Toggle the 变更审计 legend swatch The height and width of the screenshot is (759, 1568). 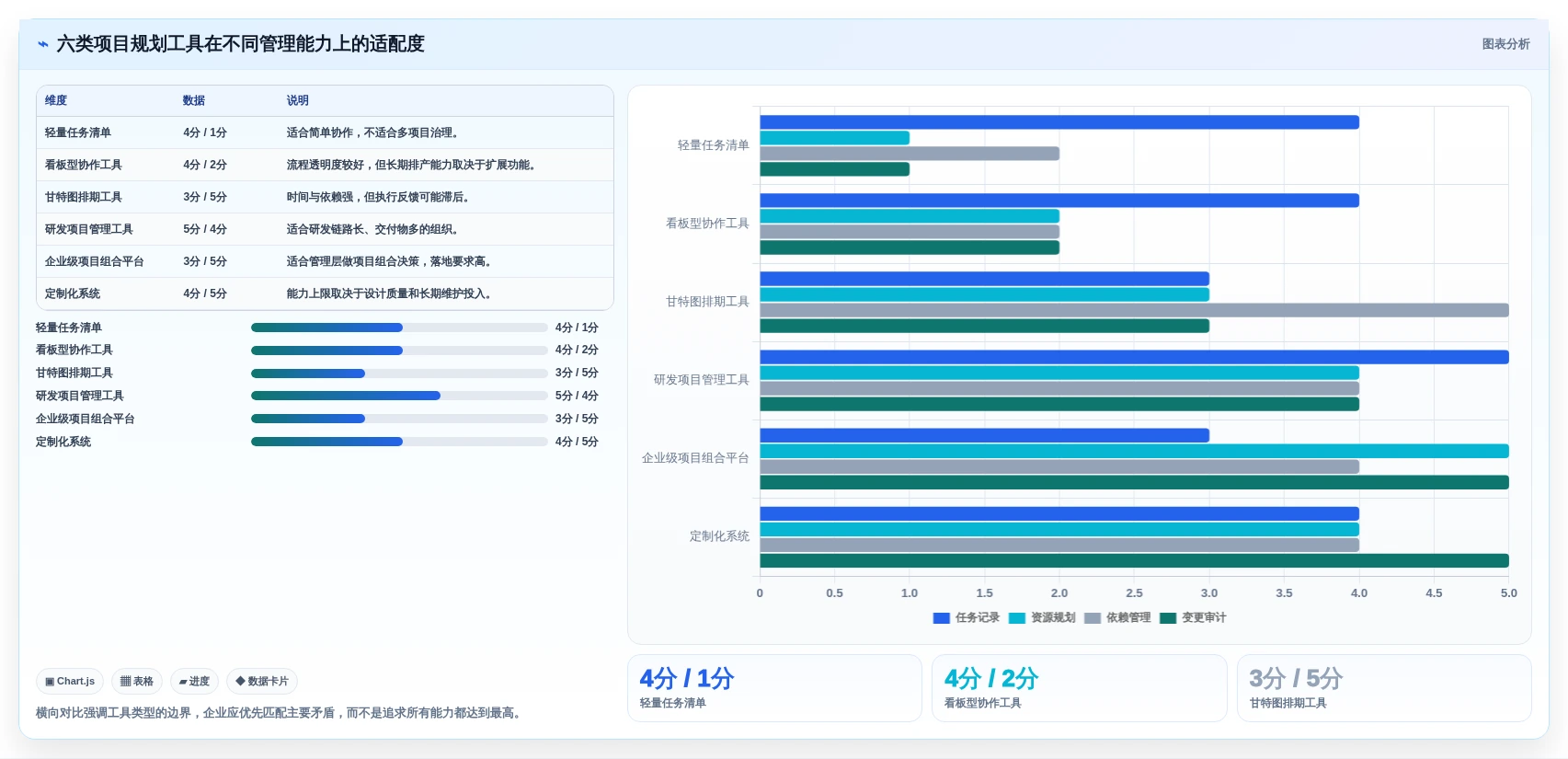point(1168,618)
